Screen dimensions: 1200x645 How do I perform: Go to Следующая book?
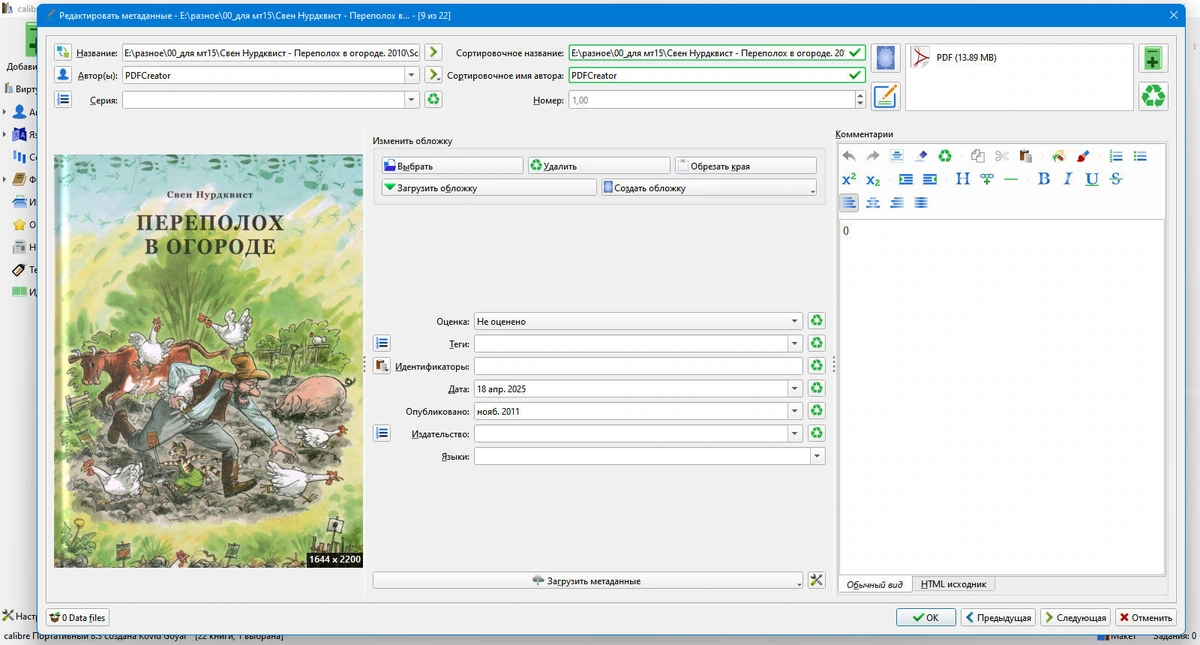click(x=1075, y=618)
